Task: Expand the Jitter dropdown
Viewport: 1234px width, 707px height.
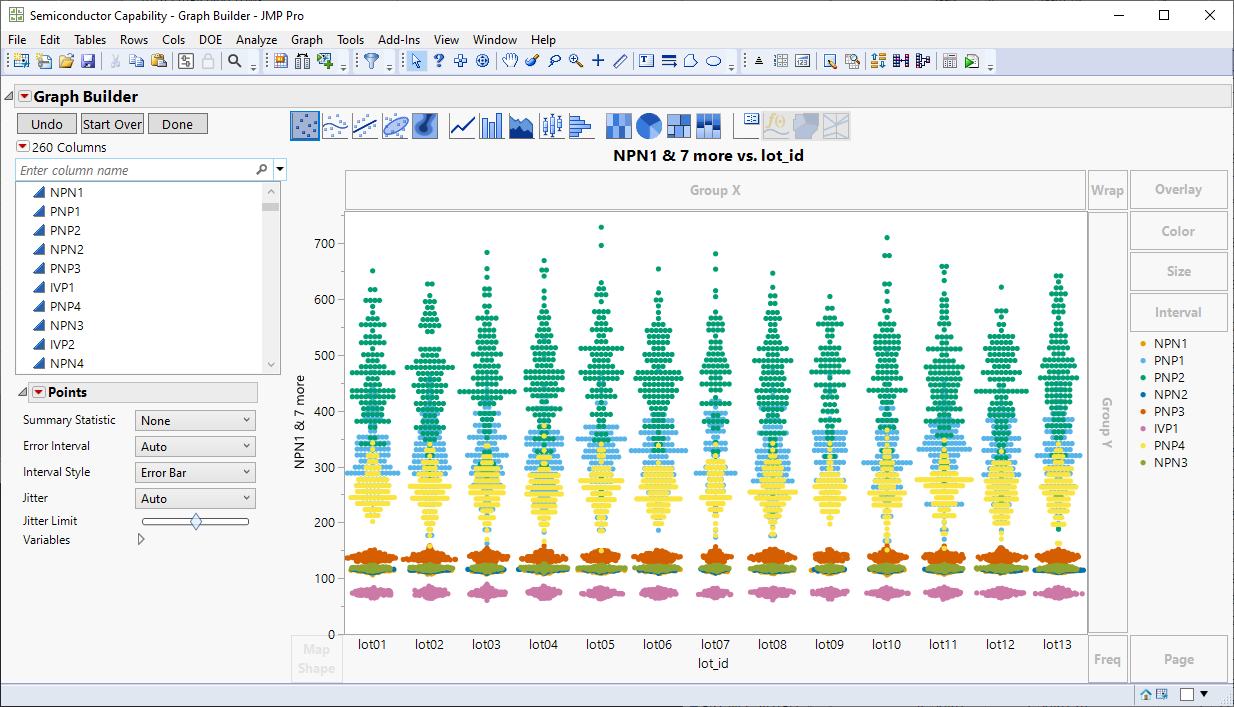Action: (x=195, y=498)
